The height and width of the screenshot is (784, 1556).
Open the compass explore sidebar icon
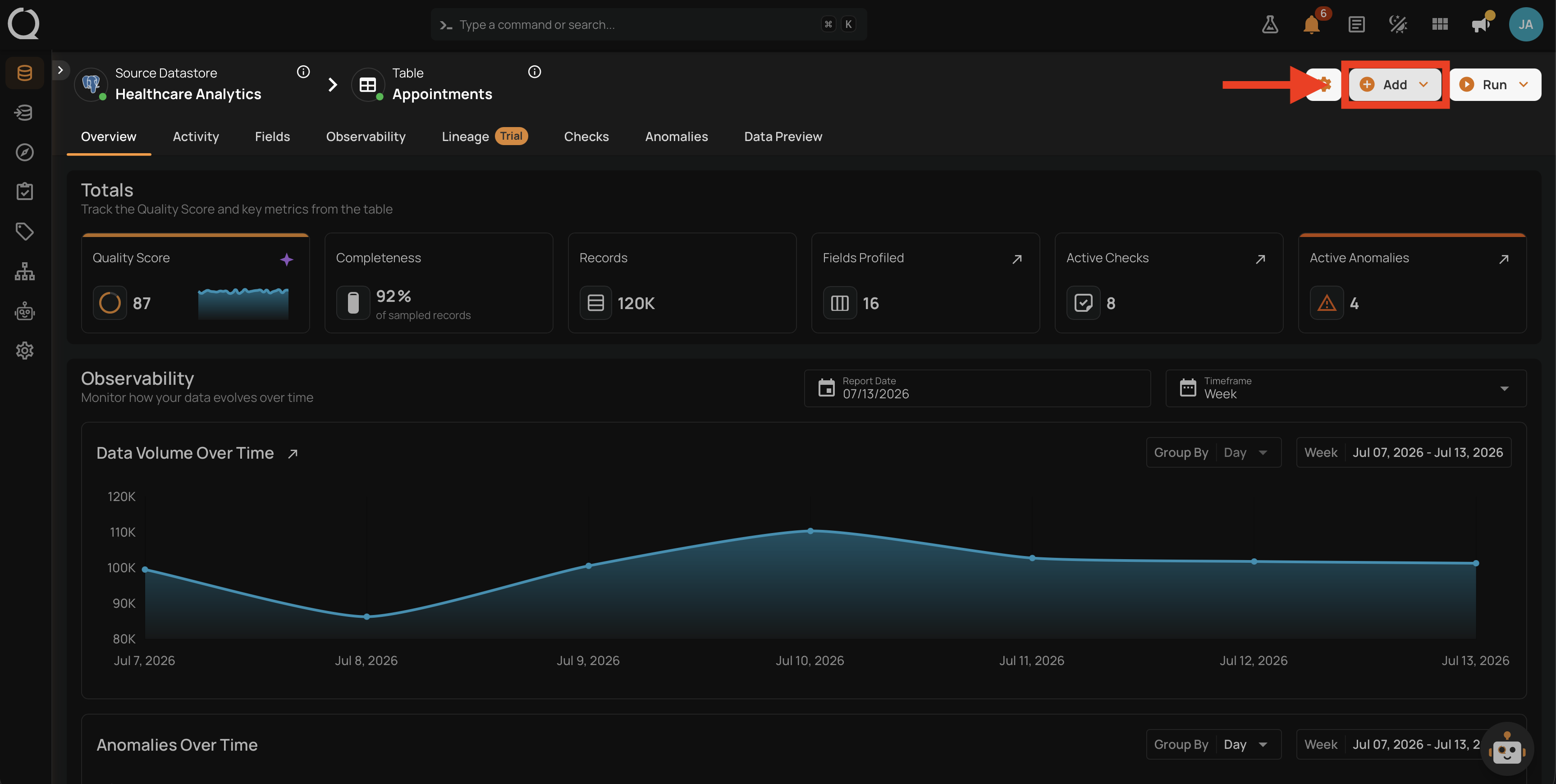pyautogui.click(x=24, y=152)
